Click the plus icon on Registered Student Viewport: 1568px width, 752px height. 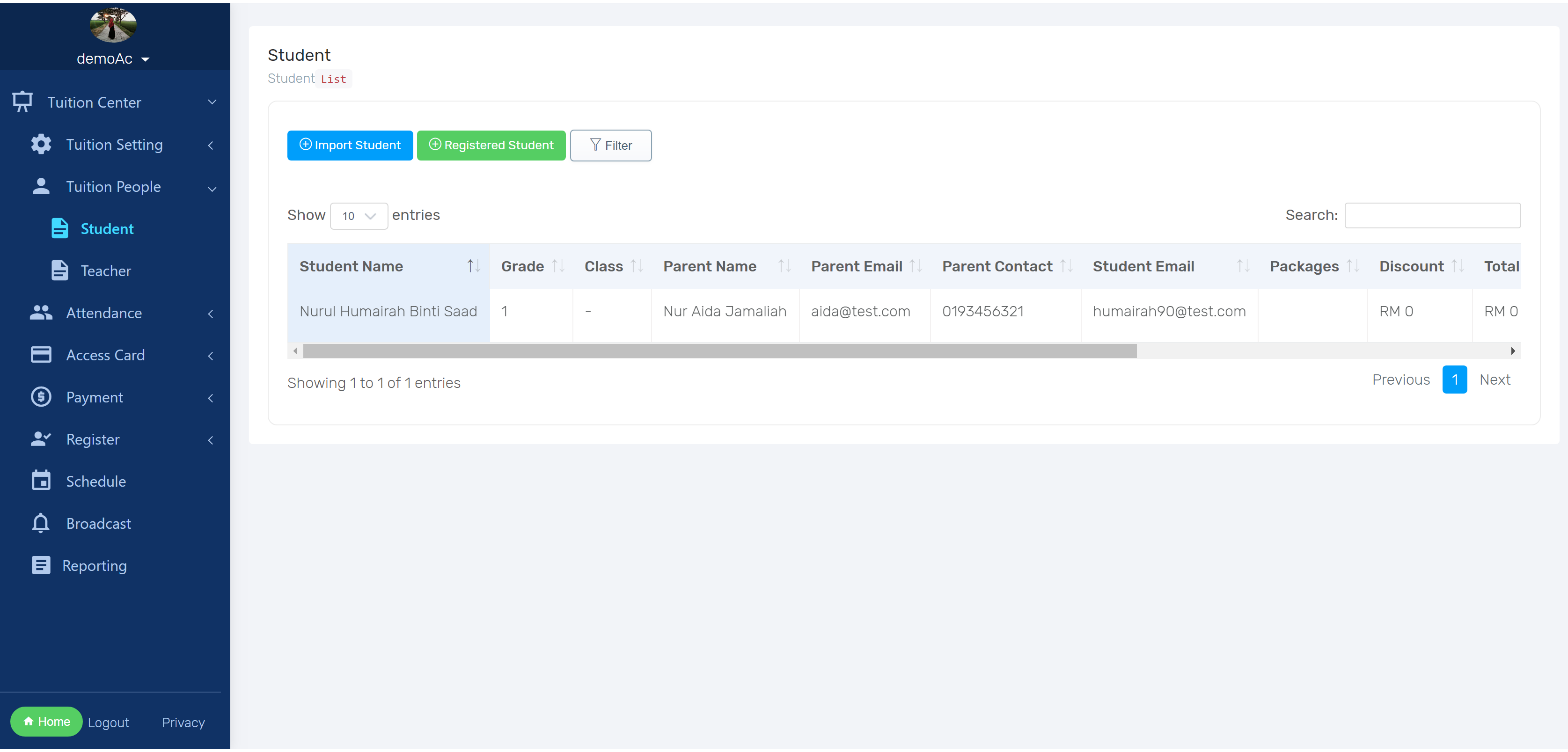435,144
